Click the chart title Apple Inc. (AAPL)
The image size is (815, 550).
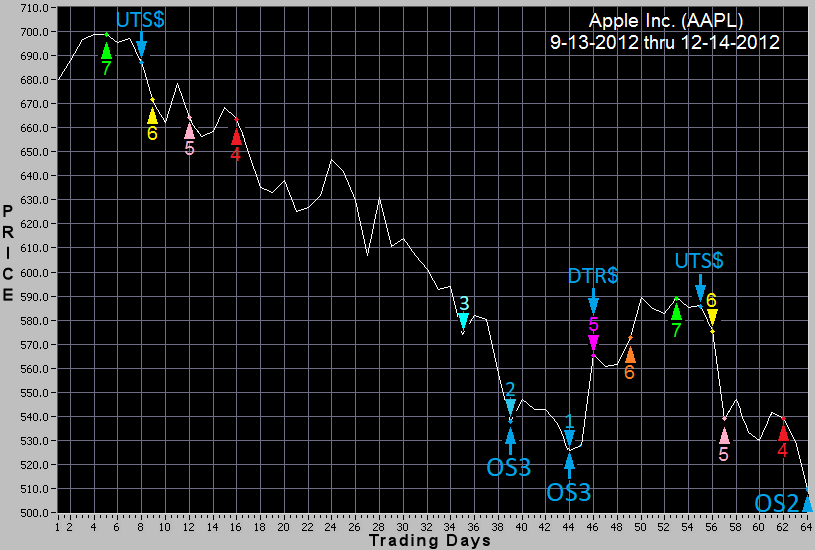(665, 21)
